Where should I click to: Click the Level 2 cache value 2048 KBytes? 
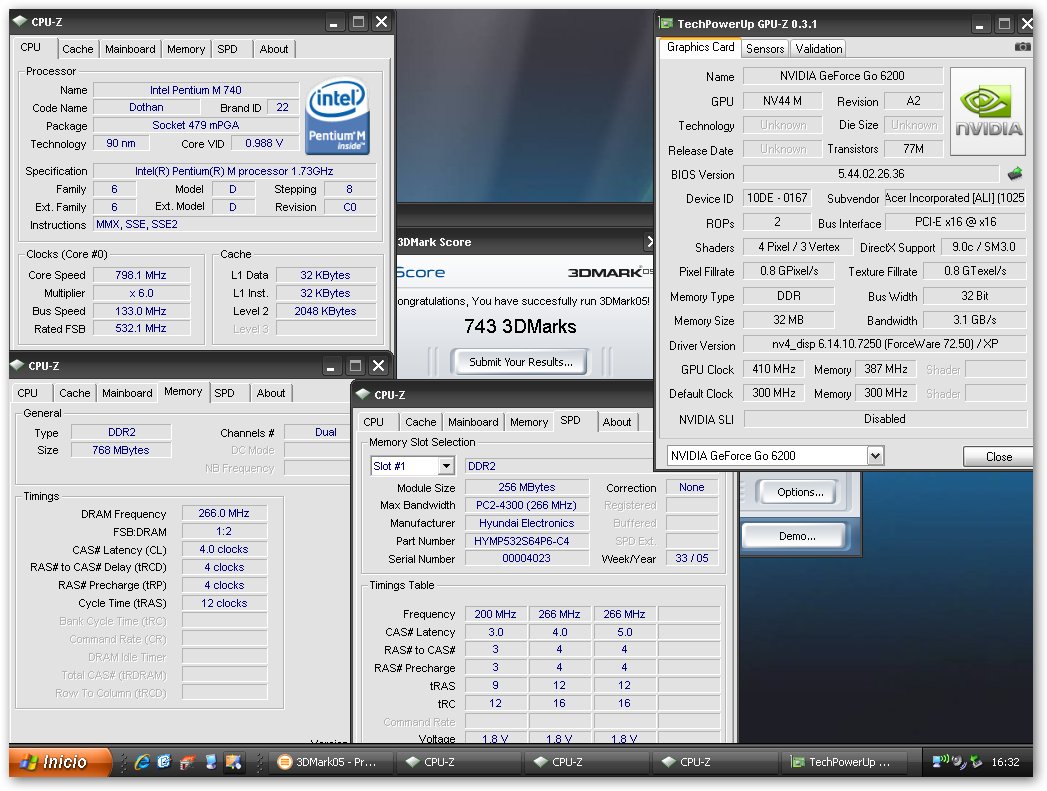pos(325,311)
